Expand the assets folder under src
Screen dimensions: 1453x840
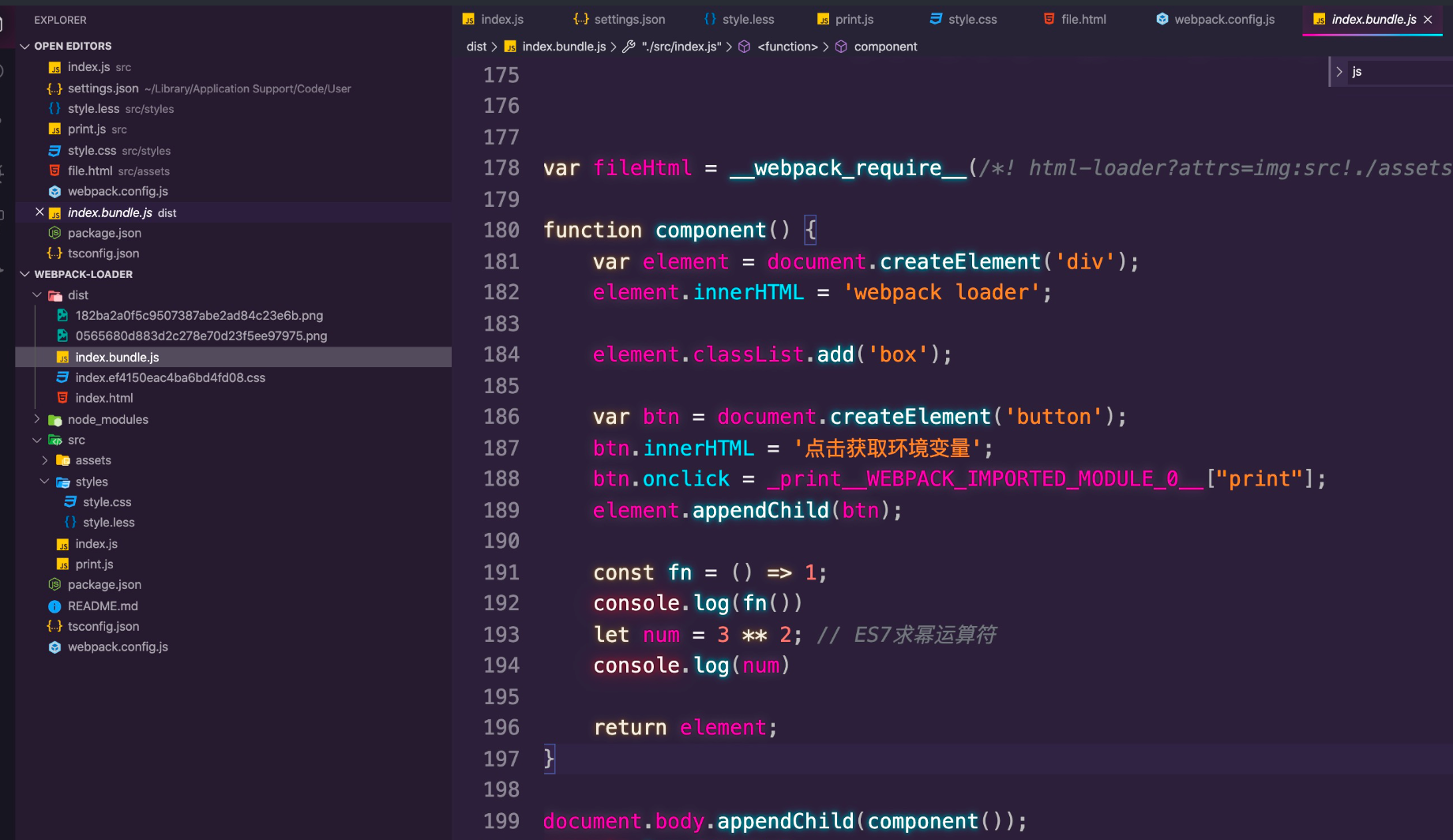pos(45,460)
